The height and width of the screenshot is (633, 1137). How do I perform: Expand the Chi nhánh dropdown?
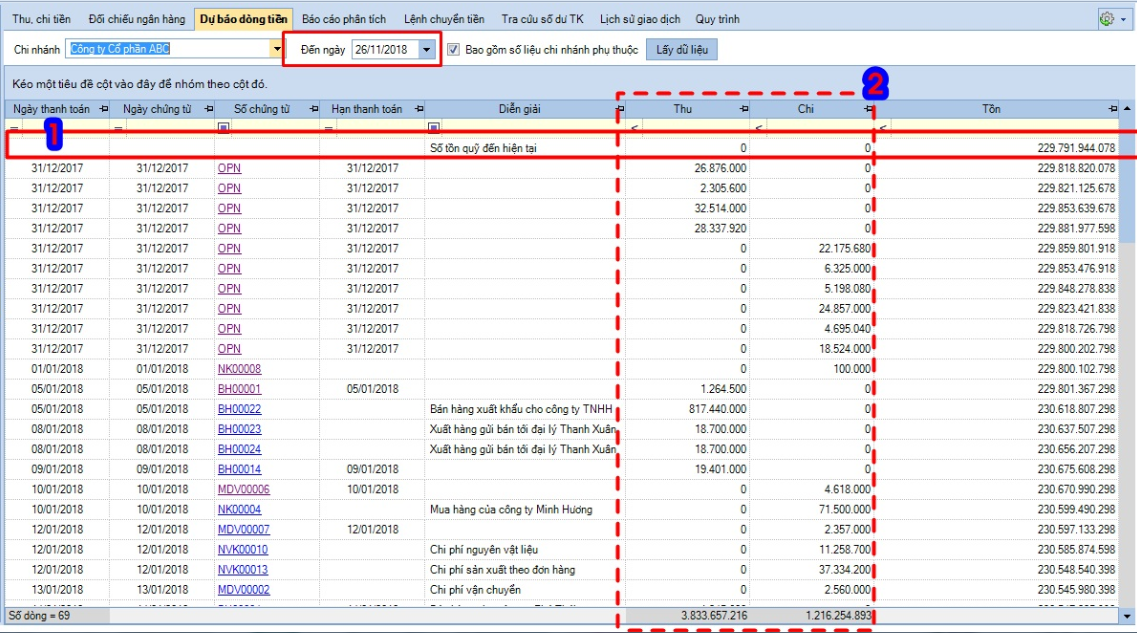click(276, 49)
